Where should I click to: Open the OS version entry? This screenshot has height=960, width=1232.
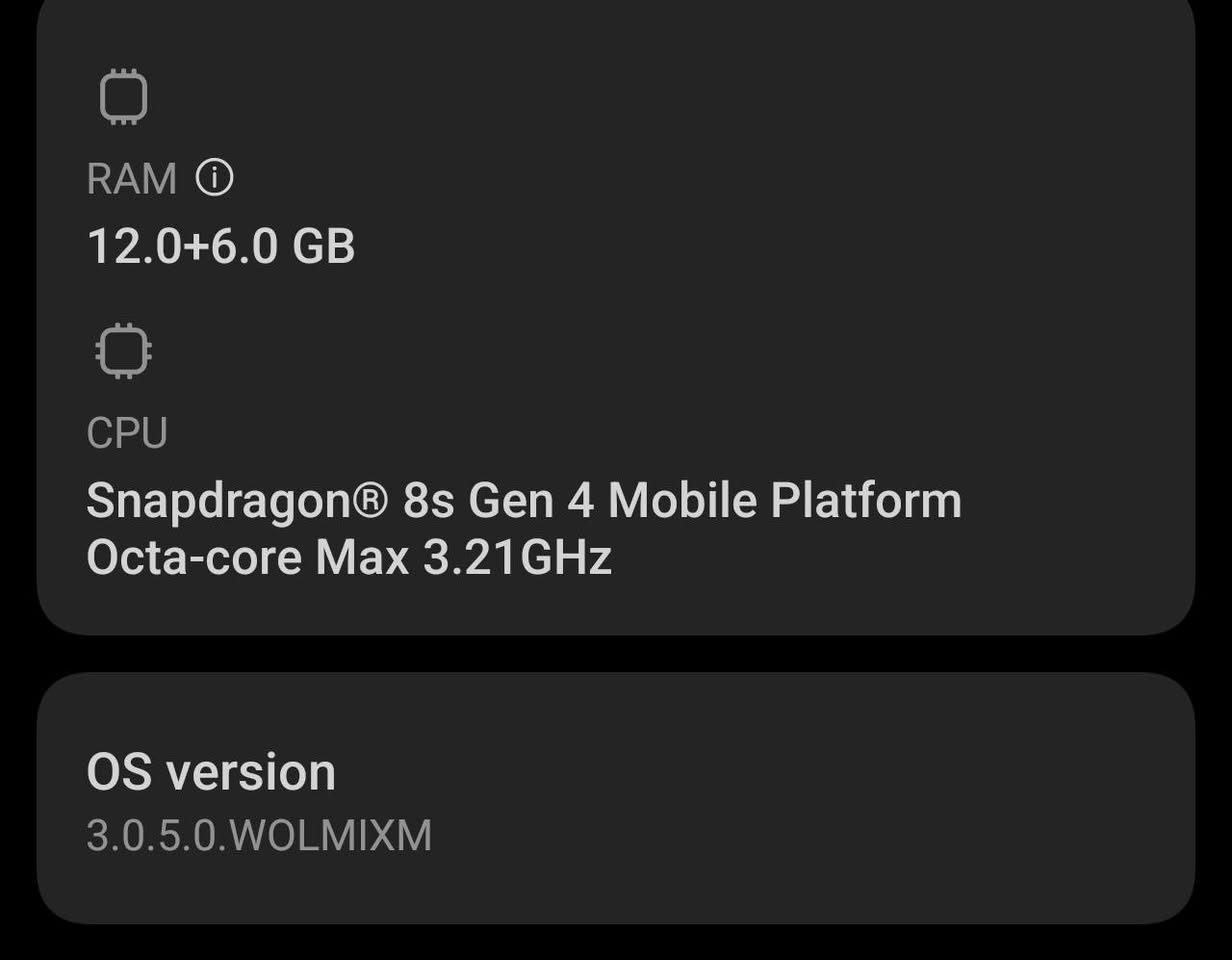pyautogui.click(x=211, y=772)
